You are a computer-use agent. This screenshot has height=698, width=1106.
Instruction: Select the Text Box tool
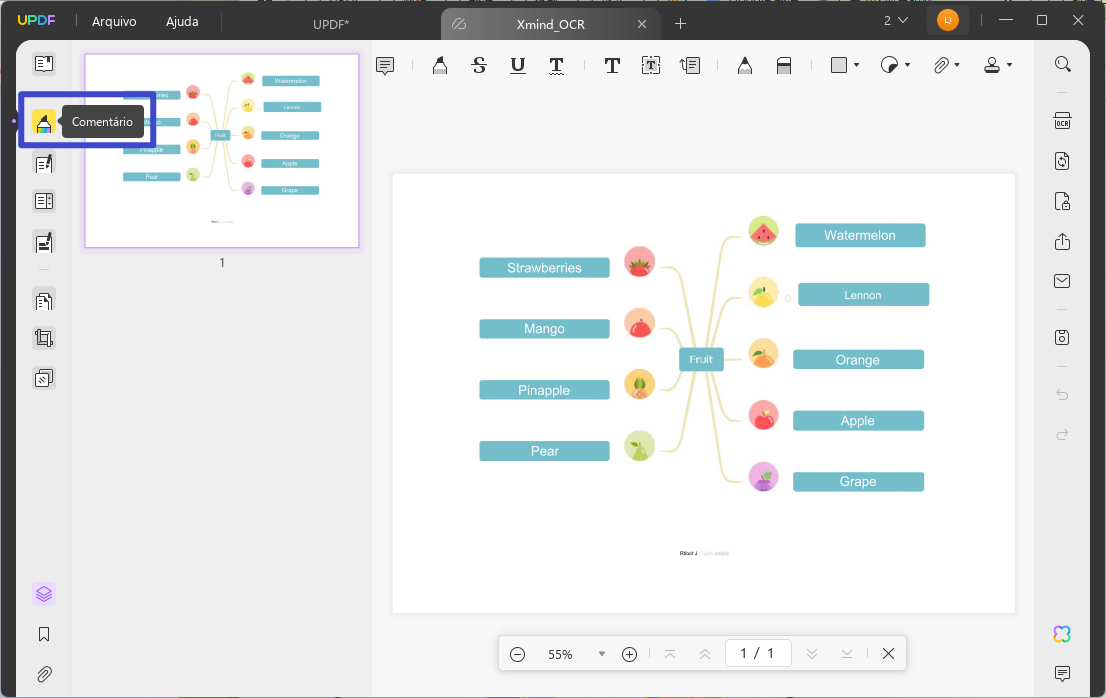pyautogui.click(x=650, y=66)
